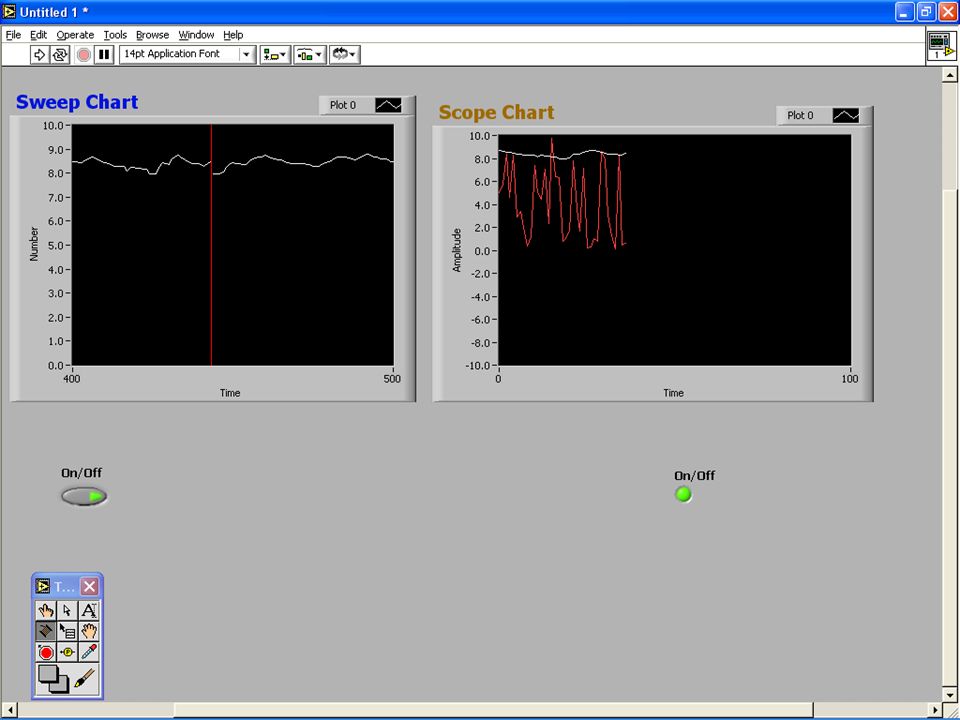Click the left arrow of horizontal scrollbar
960x720 pixels.
pyautogui.click(x=9, y=710)
